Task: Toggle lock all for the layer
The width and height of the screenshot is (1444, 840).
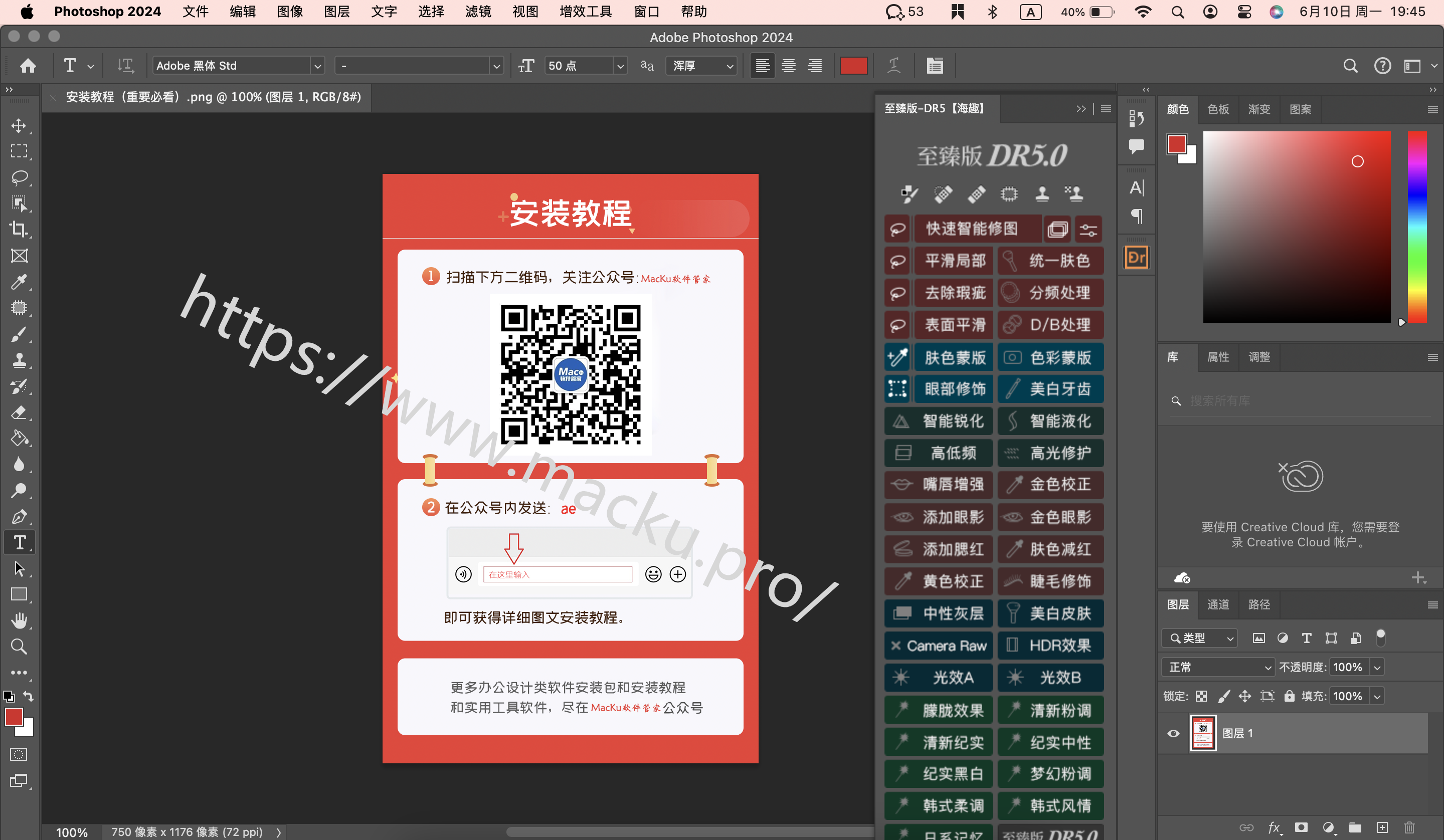Action: coord(1289,696)
